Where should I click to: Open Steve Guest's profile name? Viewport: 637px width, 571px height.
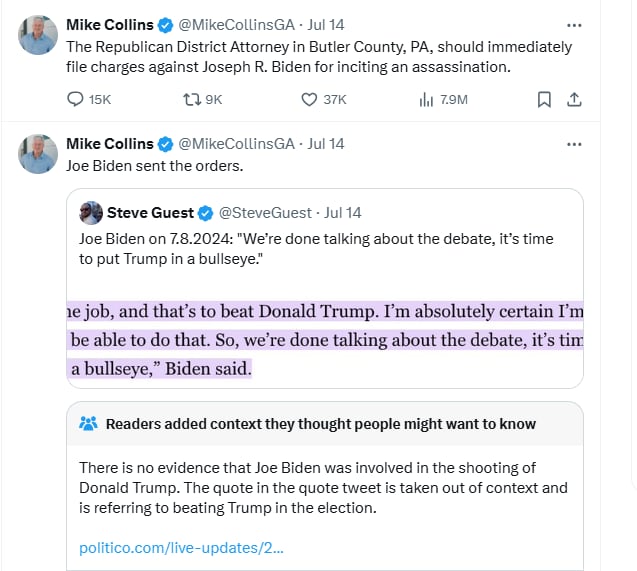click(x=150, y=212)
